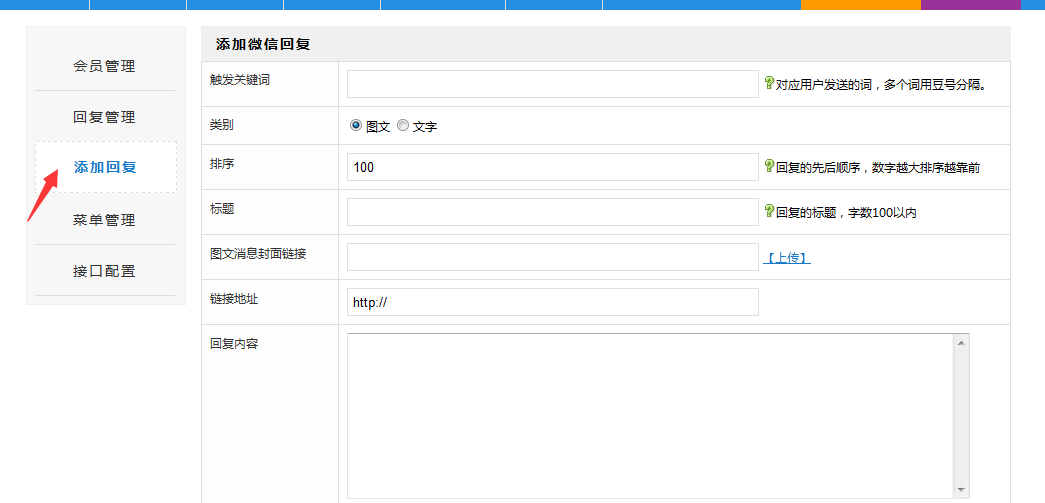The image size is (1045, 503).
Task: Click the orange tab in top navigation bar
Action: pyautogui.click(x=860, y=4)
